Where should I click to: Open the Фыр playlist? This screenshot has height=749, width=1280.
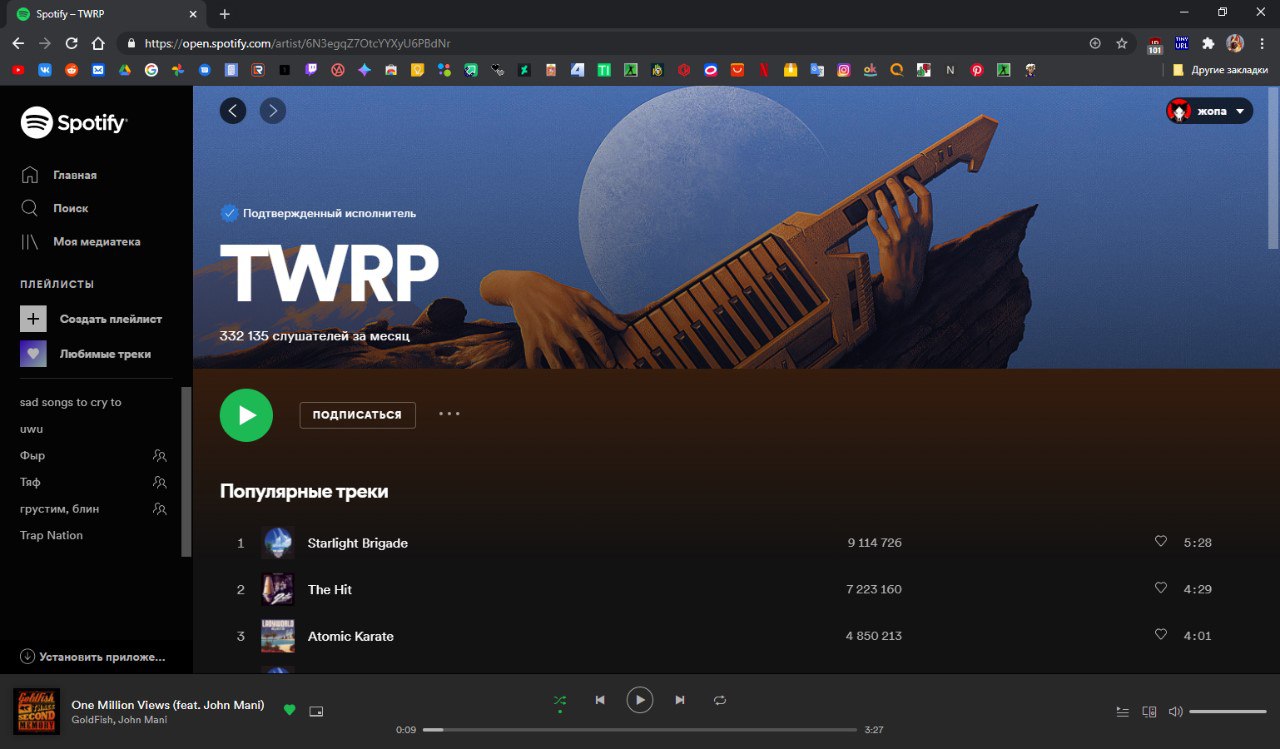coord(32,455)
